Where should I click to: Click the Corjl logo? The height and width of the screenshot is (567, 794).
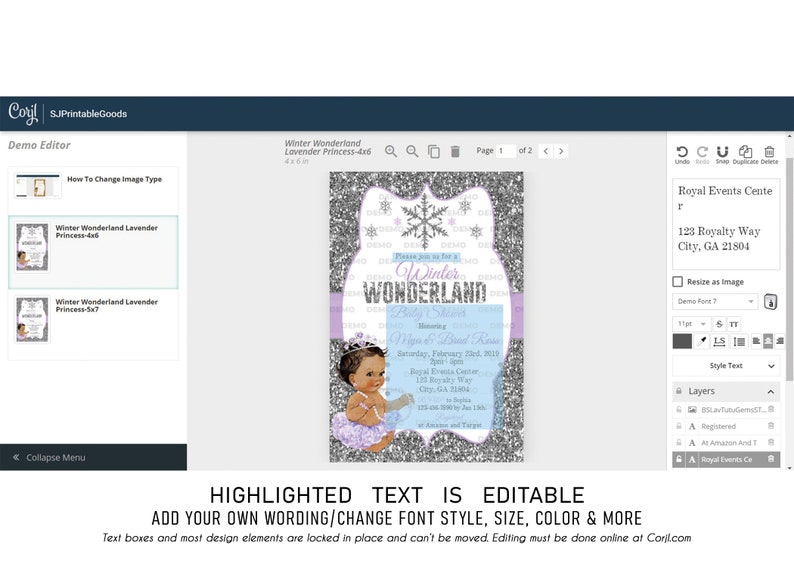click(23, 113)
